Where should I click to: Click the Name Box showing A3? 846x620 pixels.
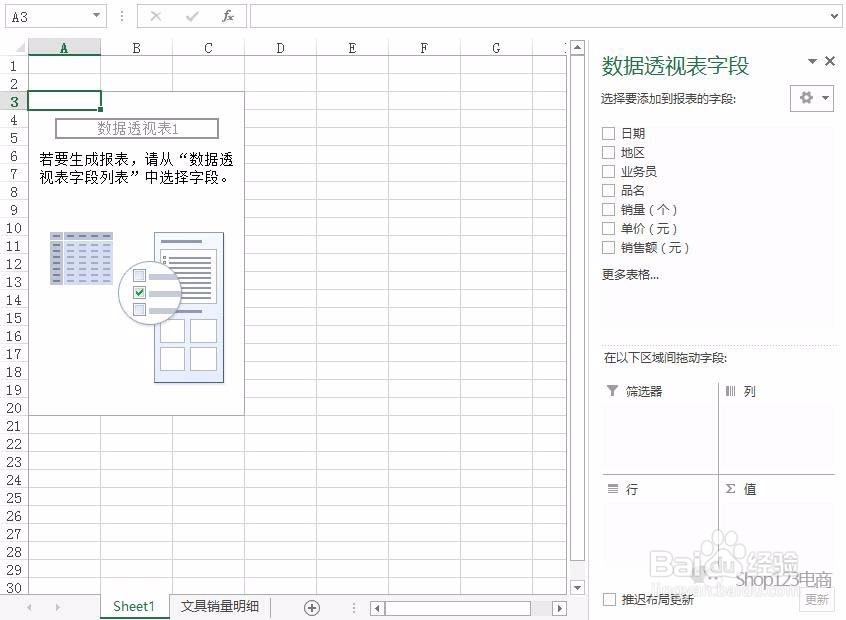tap(47, 16)
